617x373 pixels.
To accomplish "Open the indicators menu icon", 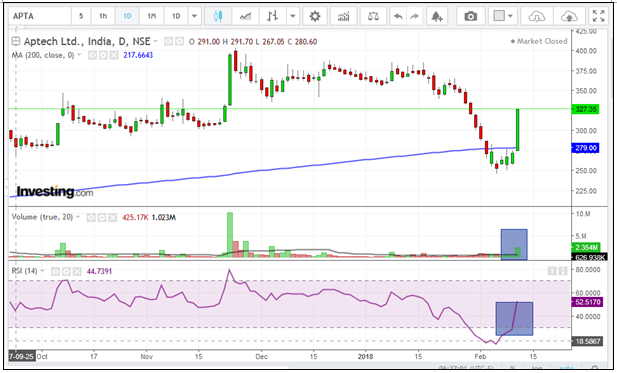I will coord(344,16).
